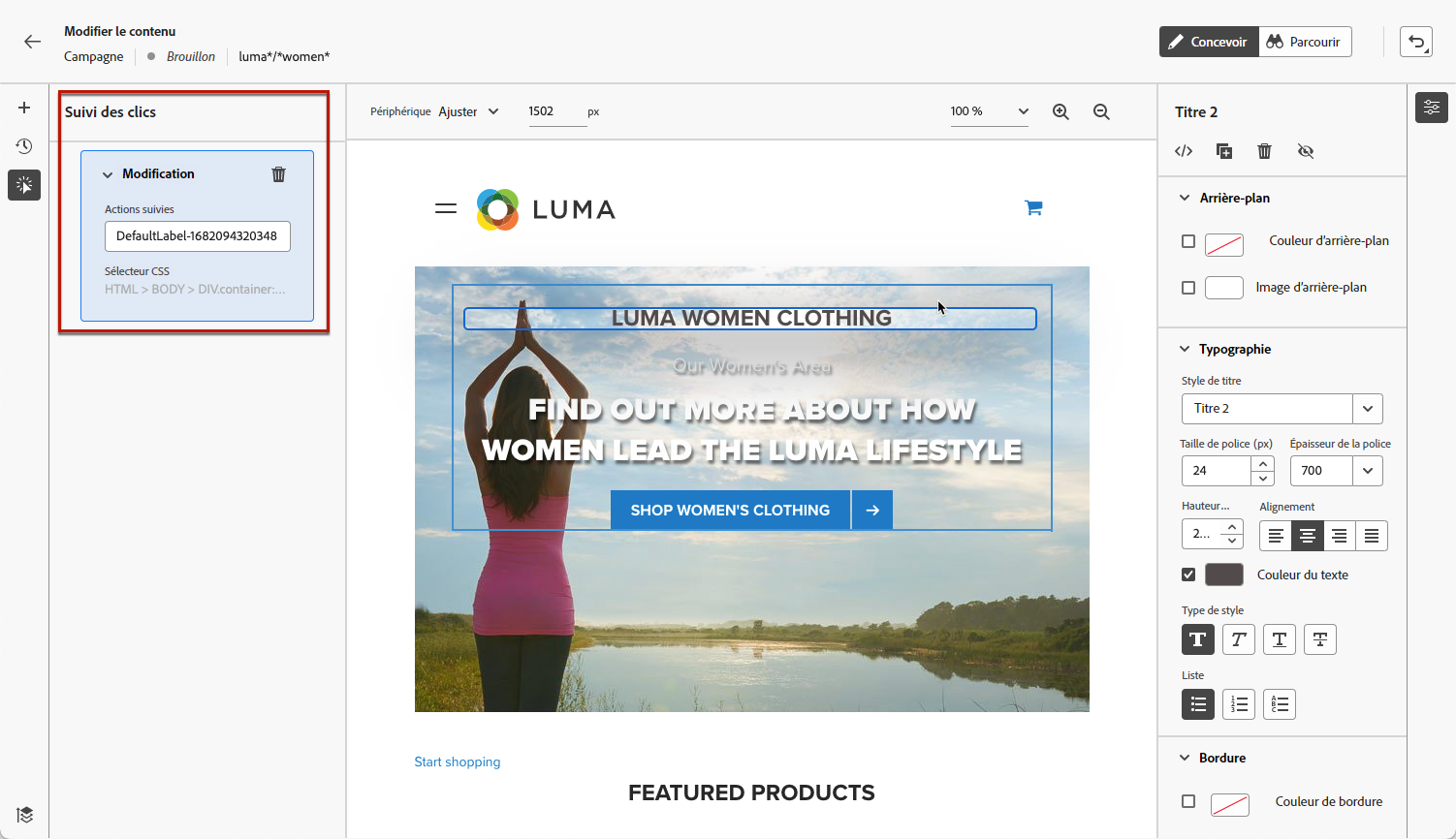
Task: Apply bulleted list format
Action: (1198, 704)
